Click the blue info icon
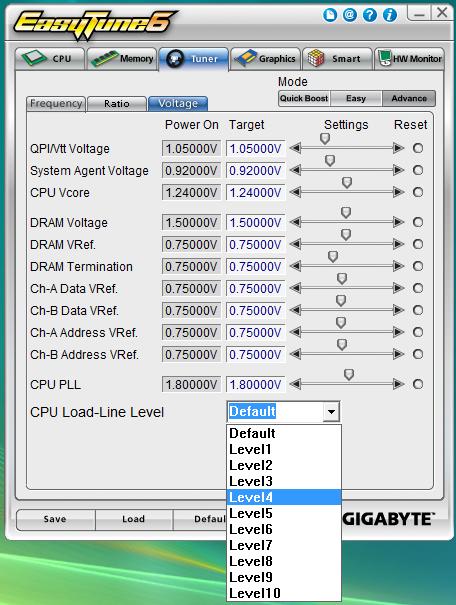Viewport: 456px width, 605px height. [x=390, y=15]
